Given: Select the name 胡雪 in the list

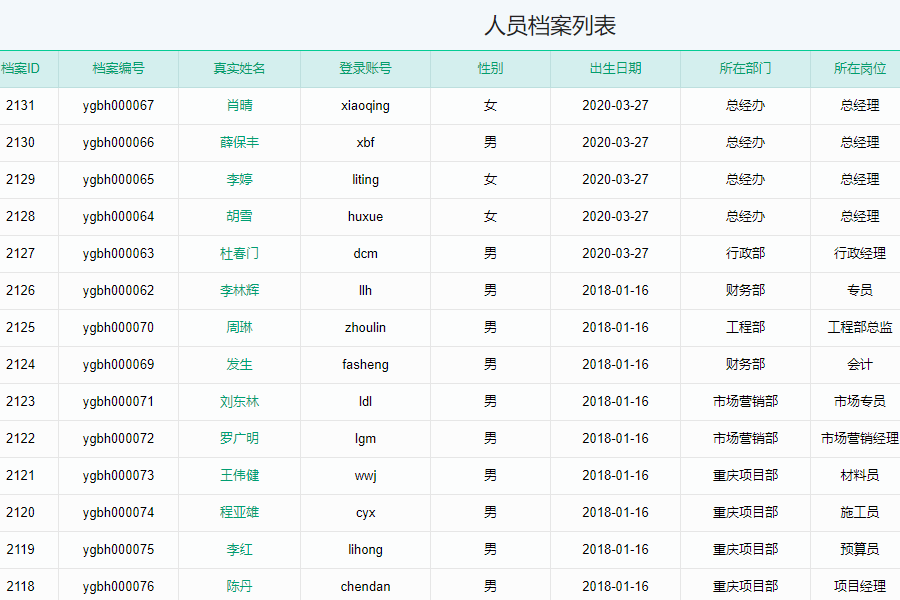Looking at the screenshot, I should point(239,217).
